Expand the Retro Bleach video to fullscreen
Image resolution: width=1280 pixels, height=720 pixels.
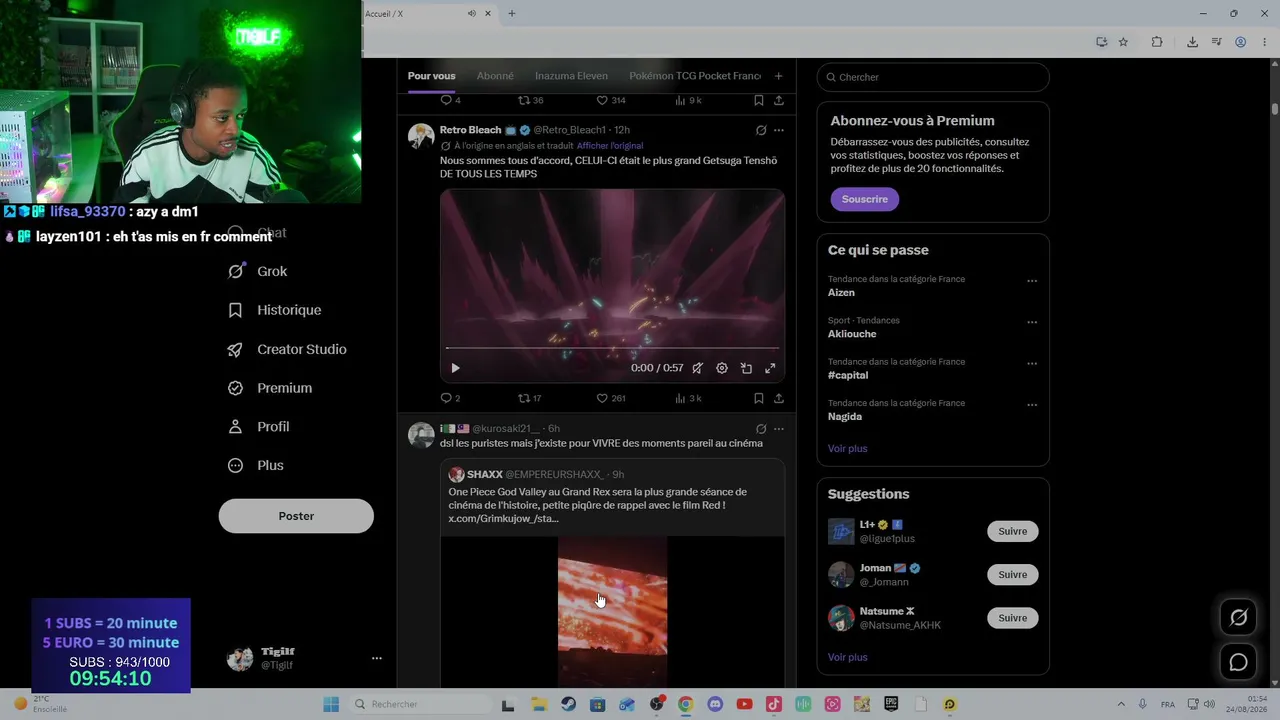(x=770, y=368)
